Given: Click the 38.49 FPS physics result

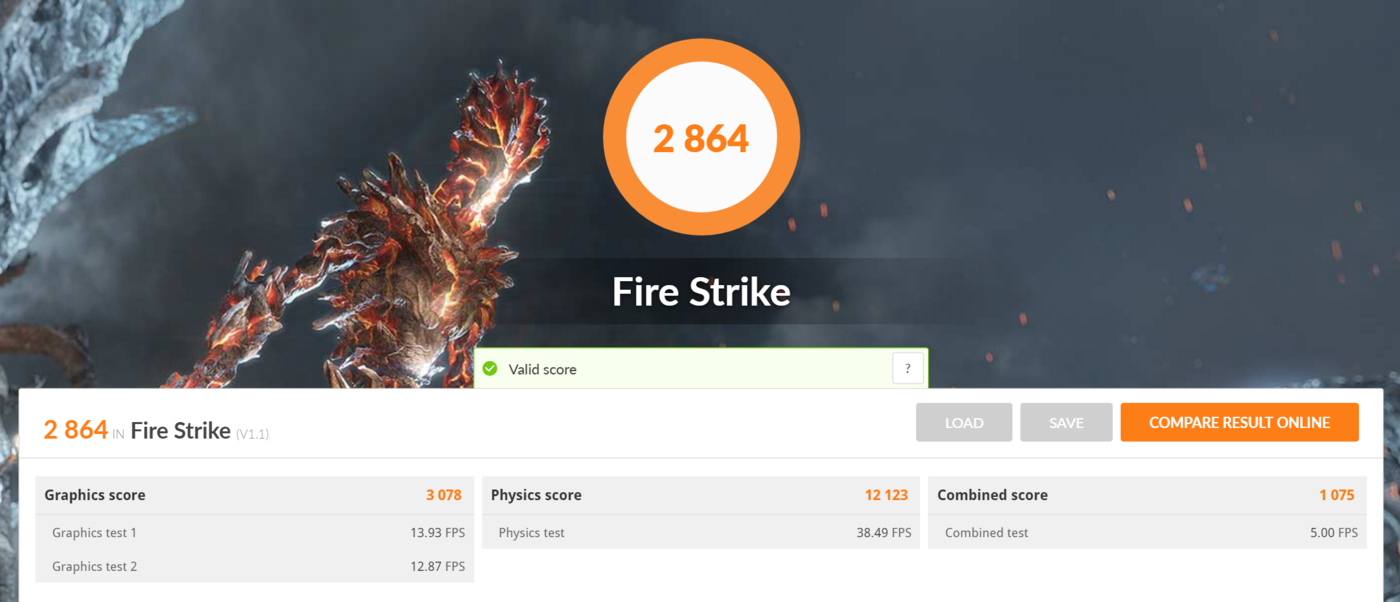Looking at the screenshot, I should 883,533.
